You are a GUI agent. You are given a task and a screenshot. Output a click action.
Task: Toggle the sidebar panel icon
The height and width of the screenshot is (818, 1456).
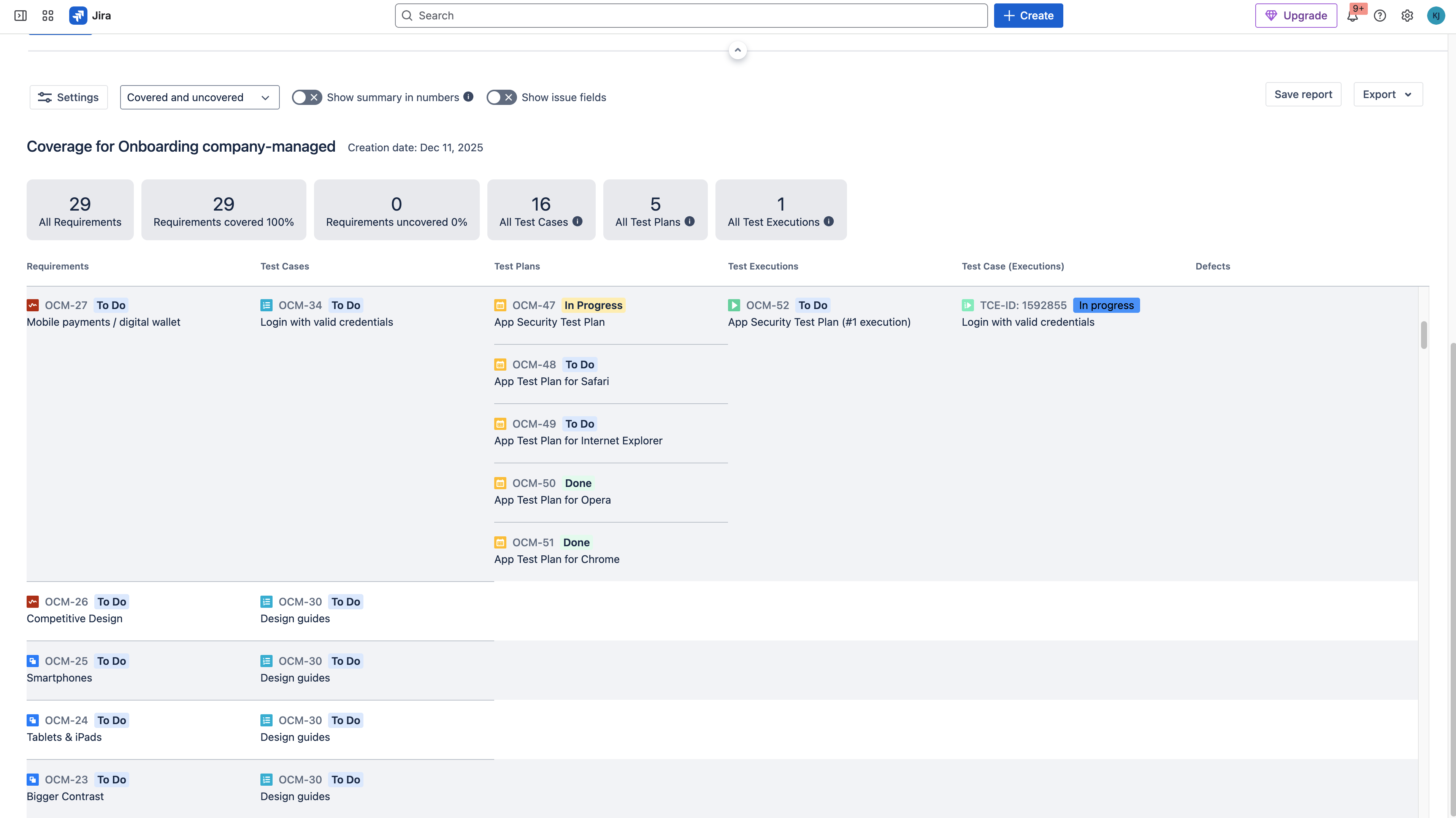(21, 15)
